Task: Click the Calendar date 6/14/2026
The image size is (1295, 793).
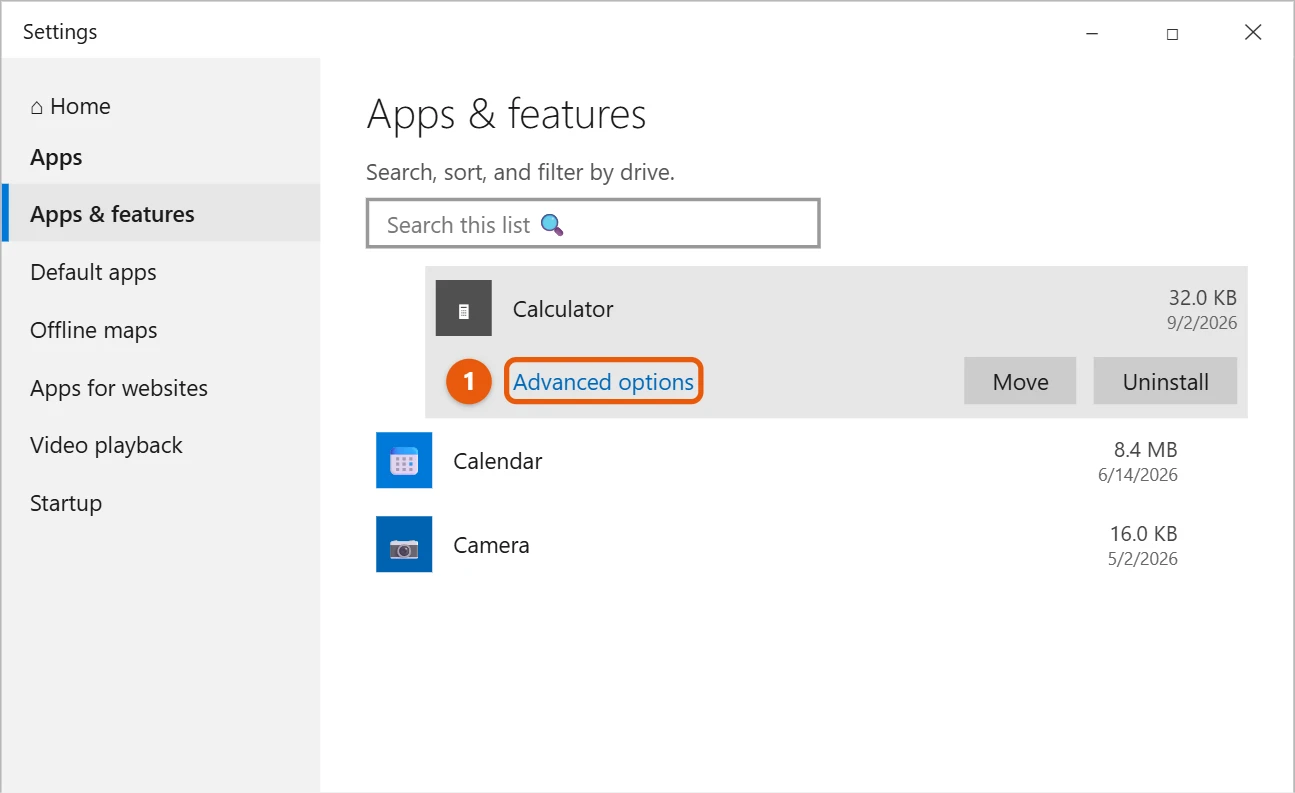Action: 1137,475
